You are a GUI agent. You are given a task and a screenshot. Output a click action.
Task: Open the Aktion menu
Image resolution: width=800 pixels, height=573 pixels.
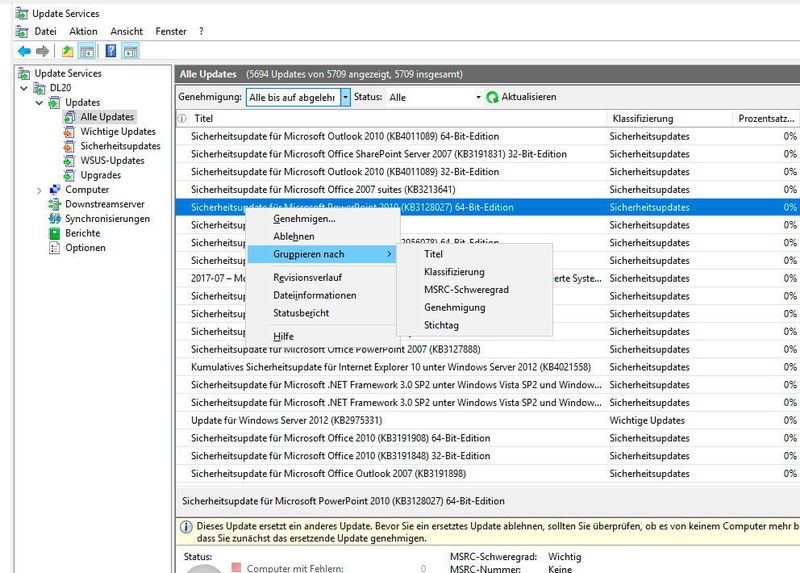83,32
